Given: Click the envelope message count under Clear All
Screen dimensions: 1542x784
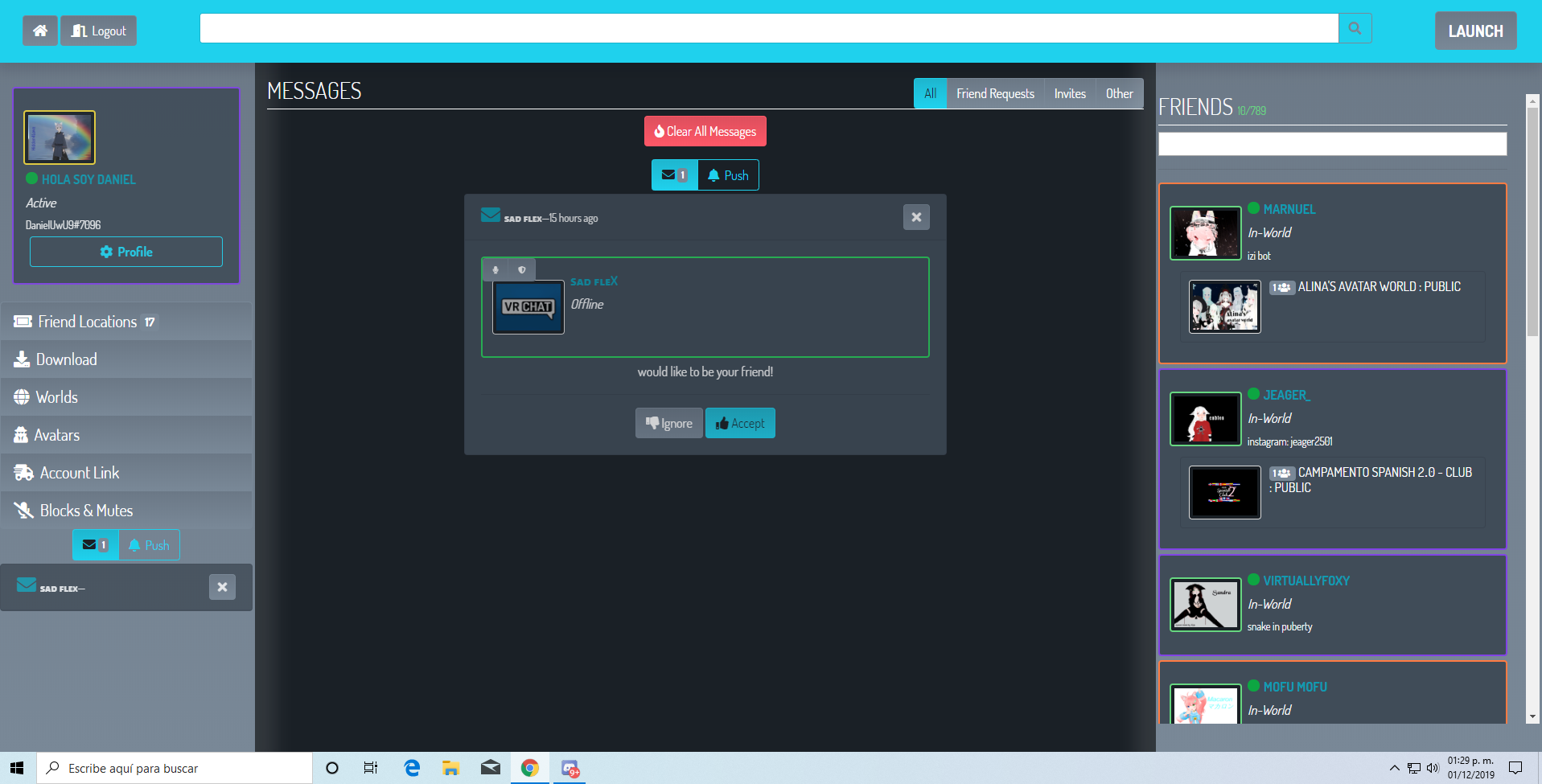Looking at the screenshot, I should tap(675, 174).
